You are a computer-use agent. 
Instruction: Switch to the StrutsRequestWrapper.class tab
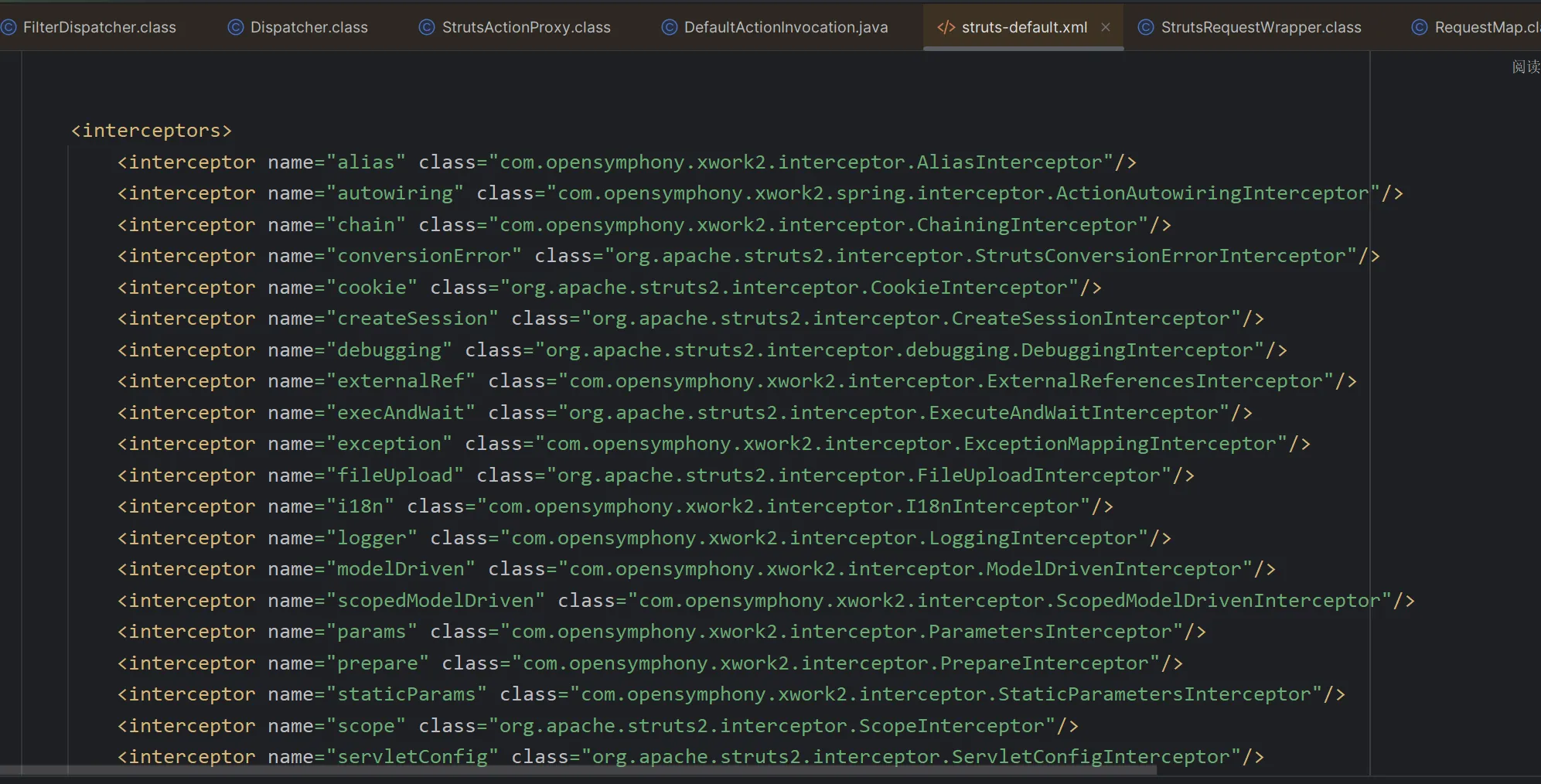tap(1250, 27)
